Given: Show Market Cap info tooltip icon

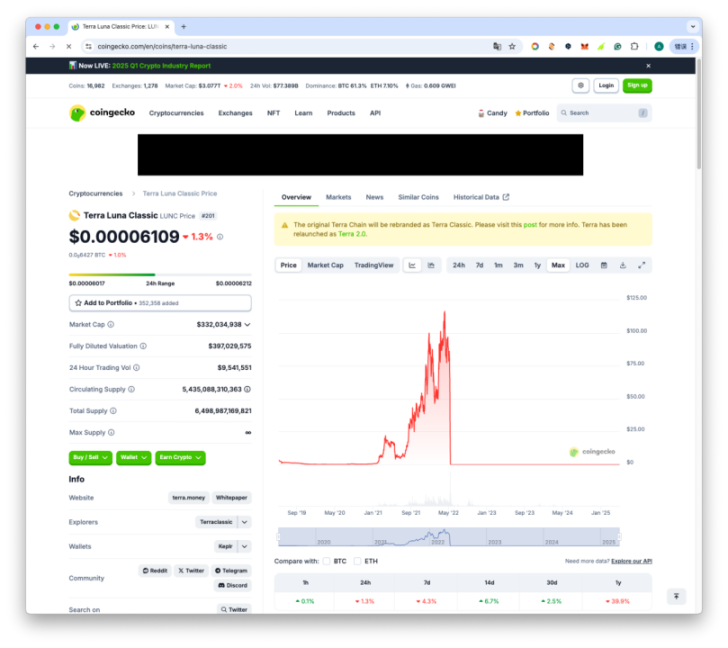Looking at the screenshot, I should (x=110, y=324).
